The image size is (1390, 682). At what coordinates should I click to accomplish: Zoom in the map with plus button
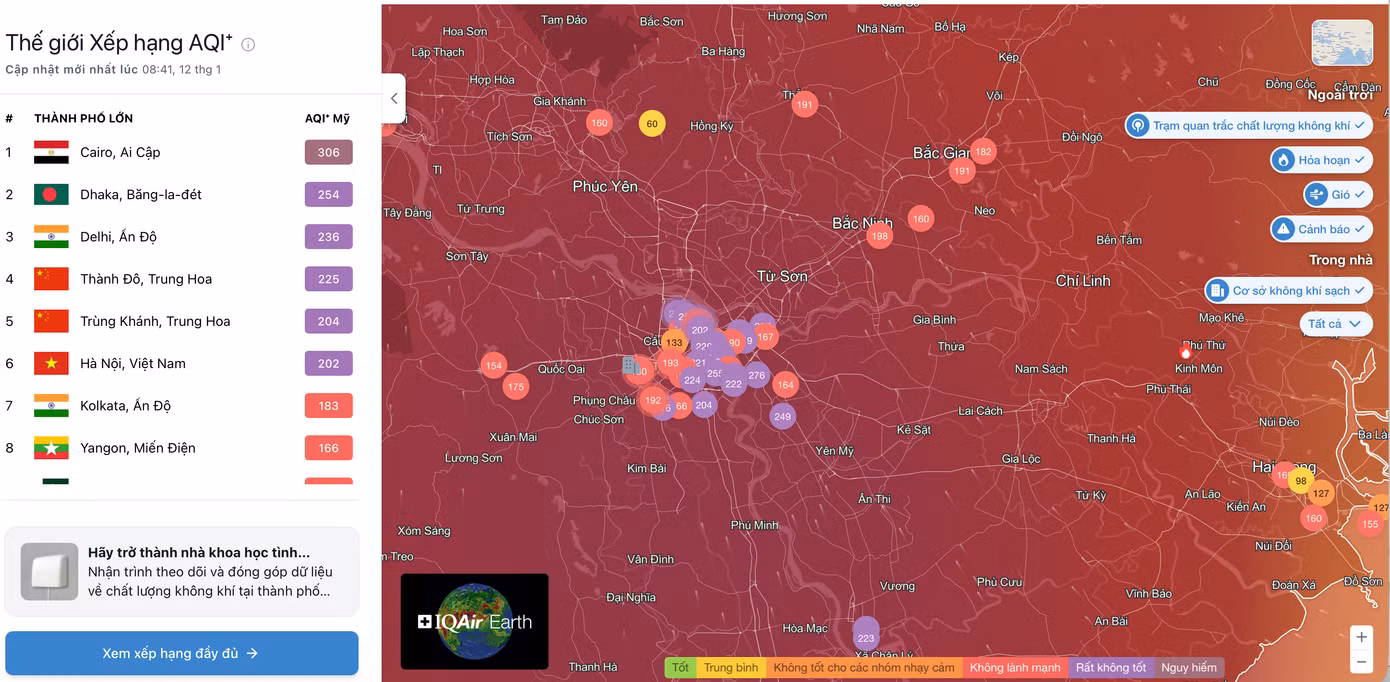(1360, 637)
